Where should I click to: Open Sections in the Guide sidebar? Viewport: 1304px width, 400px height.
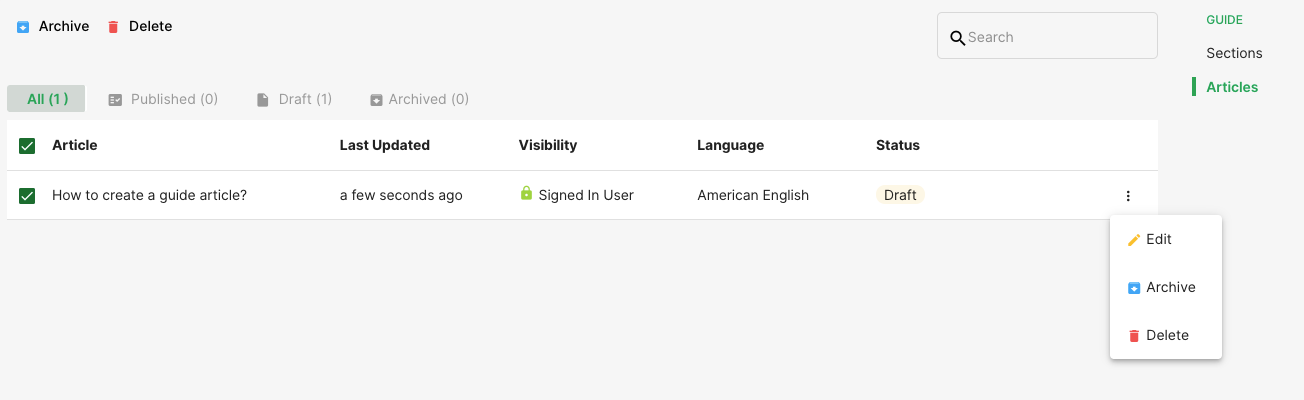pos(1234,53)
